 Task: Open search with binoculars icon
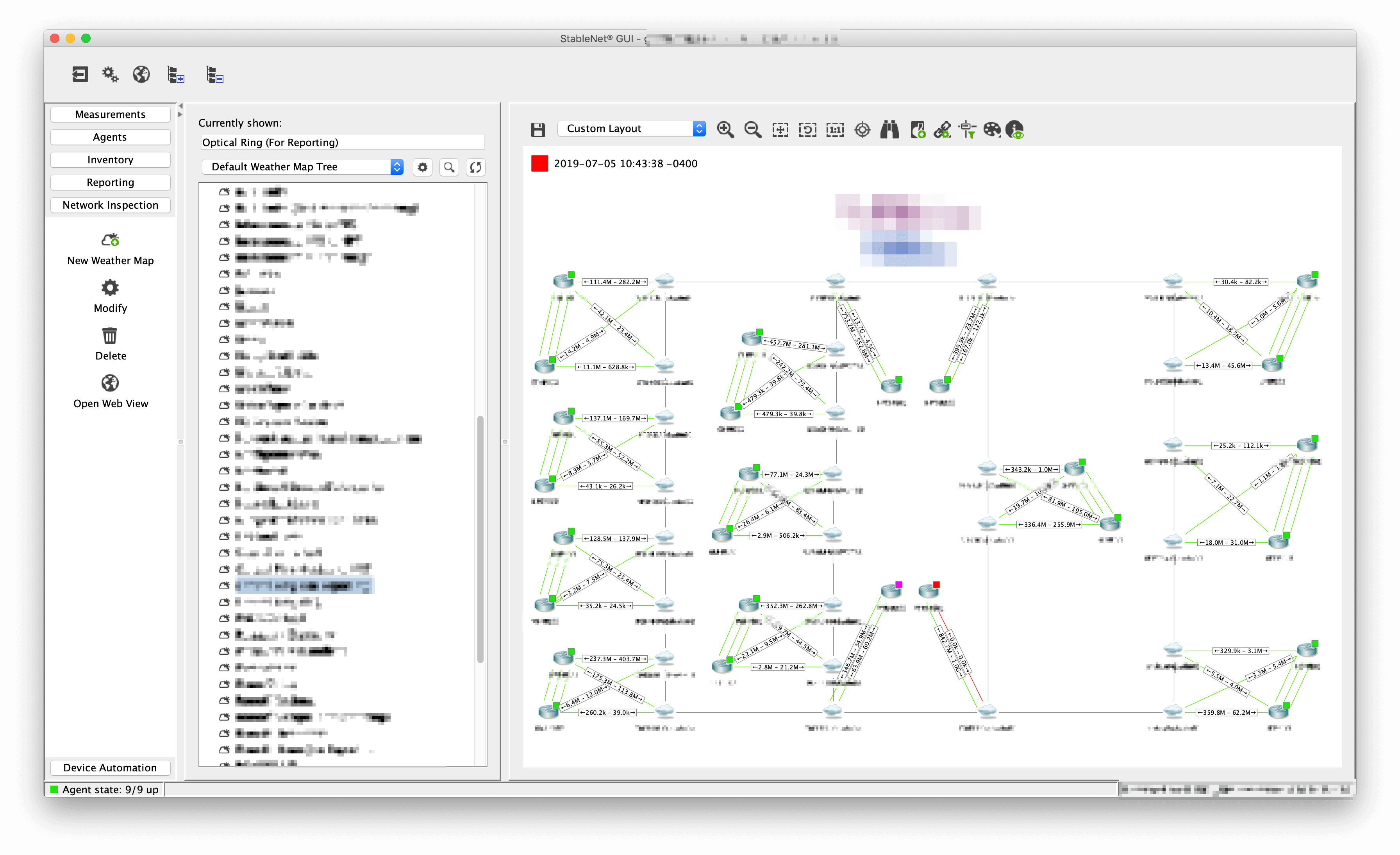[890, 130]
